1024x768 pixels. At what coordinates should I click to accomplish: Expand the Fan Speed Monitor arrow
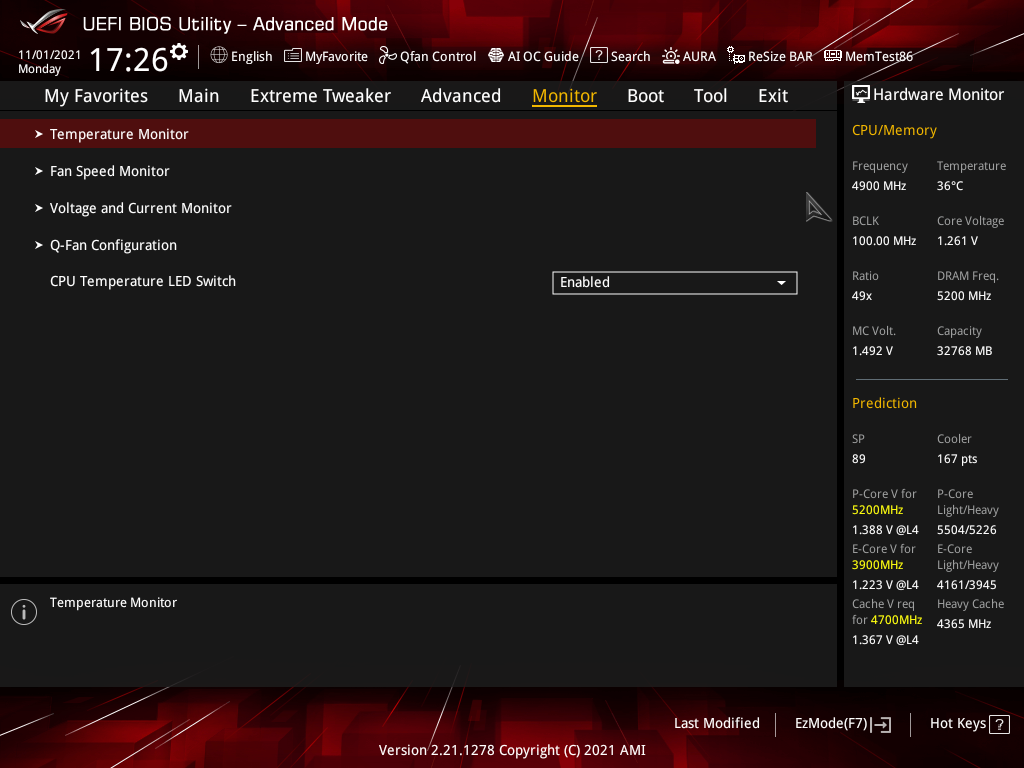click(x=39, y=171)
